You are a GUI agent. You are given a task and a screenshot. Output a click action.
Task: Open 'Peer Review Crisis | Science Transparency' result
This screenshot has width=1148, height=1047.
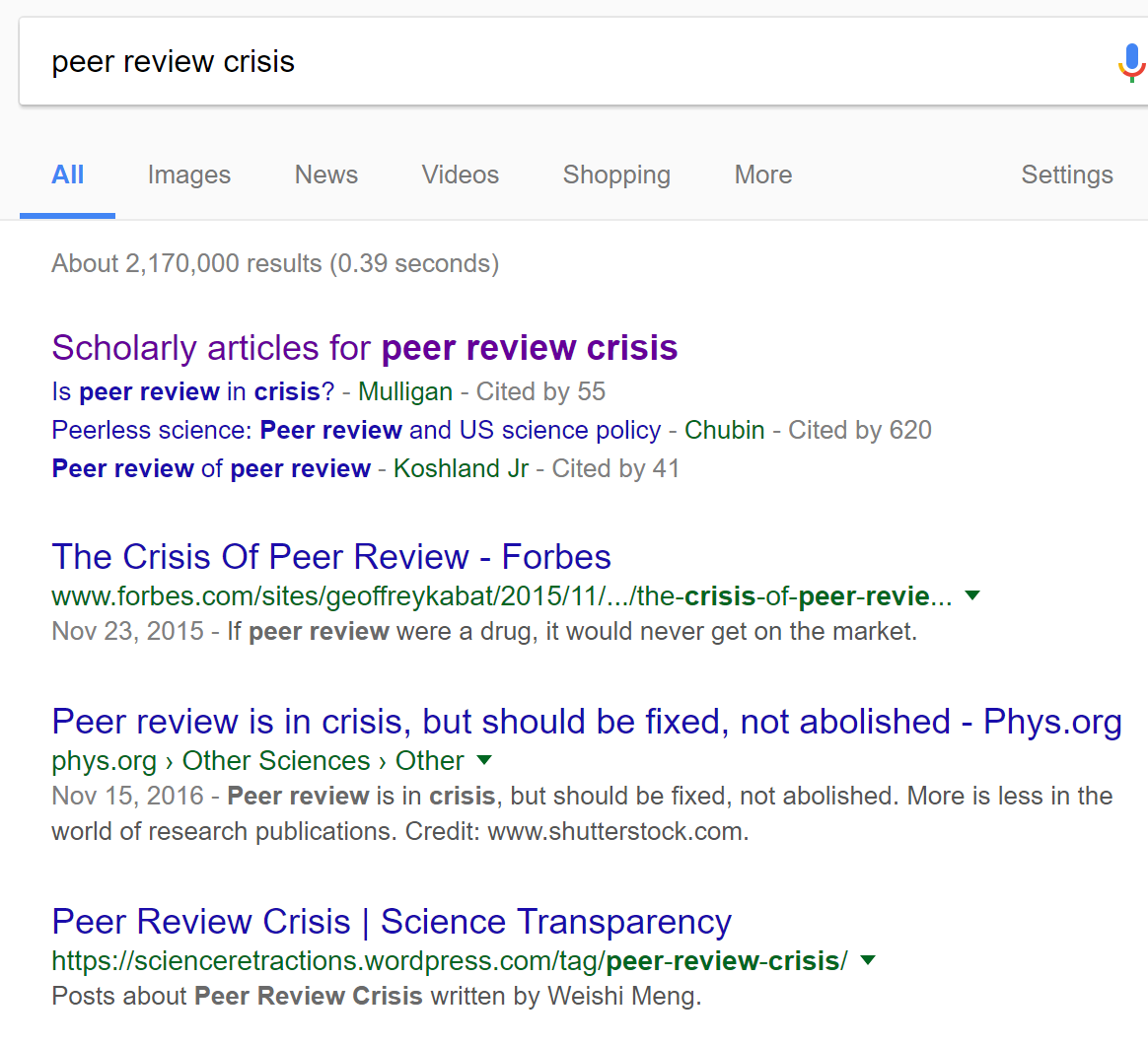[x=391, y=922]
